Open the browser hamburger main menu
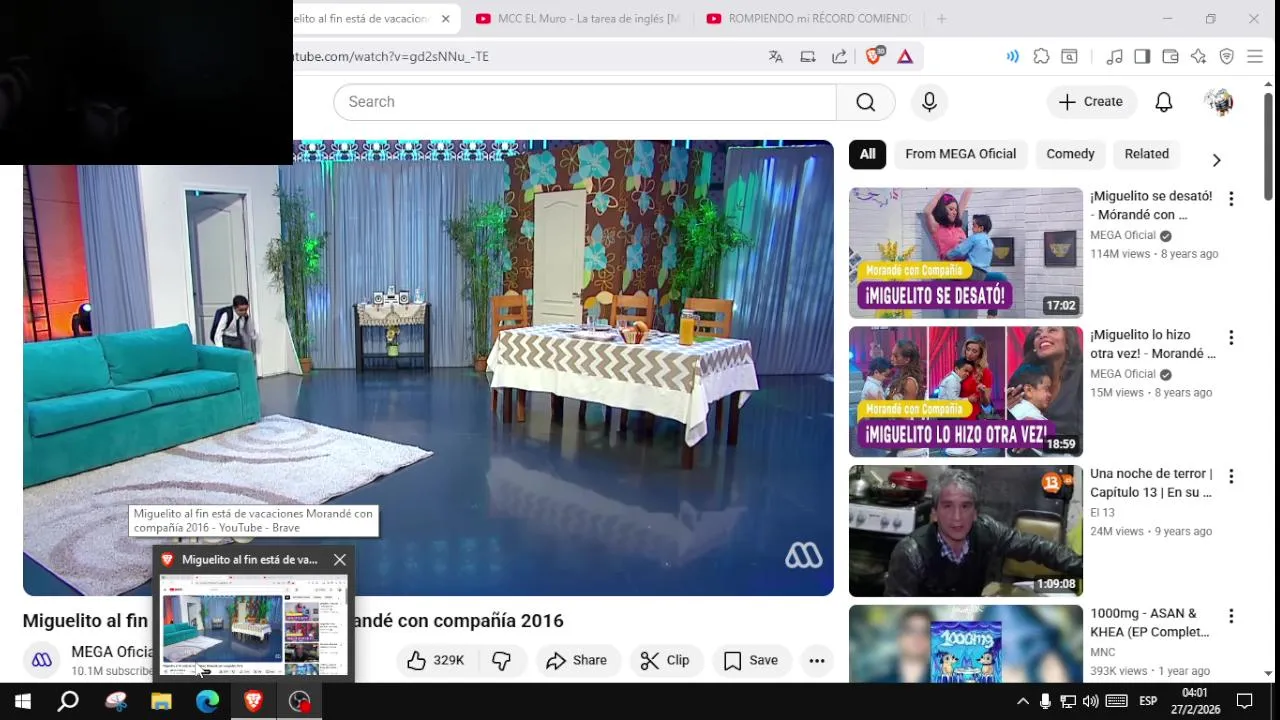Image resolution: width=1280 pixels, height=720 pixels. (1255, 57)
